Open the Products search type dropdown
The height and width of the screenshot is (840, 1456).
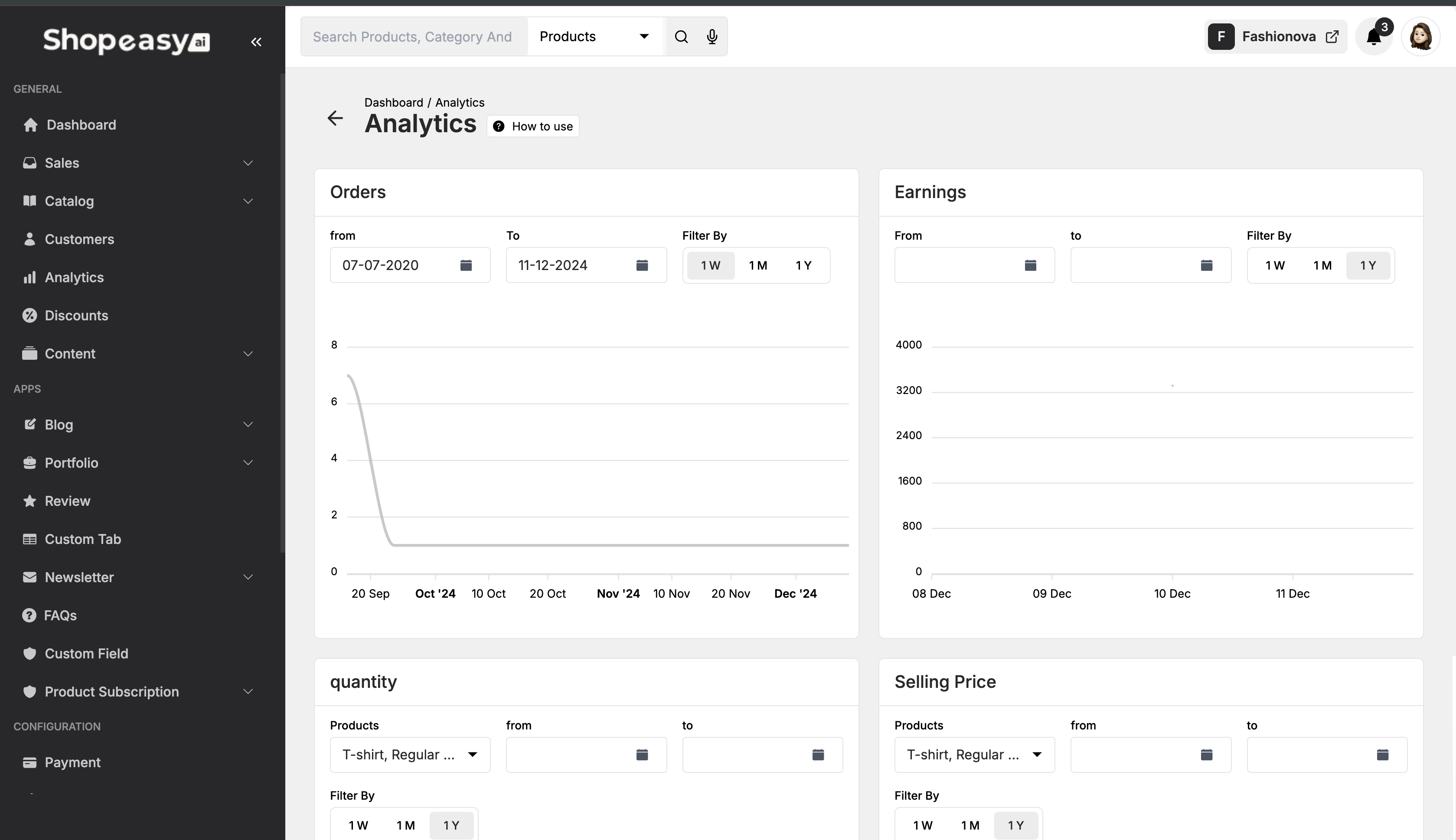[594, 37]
